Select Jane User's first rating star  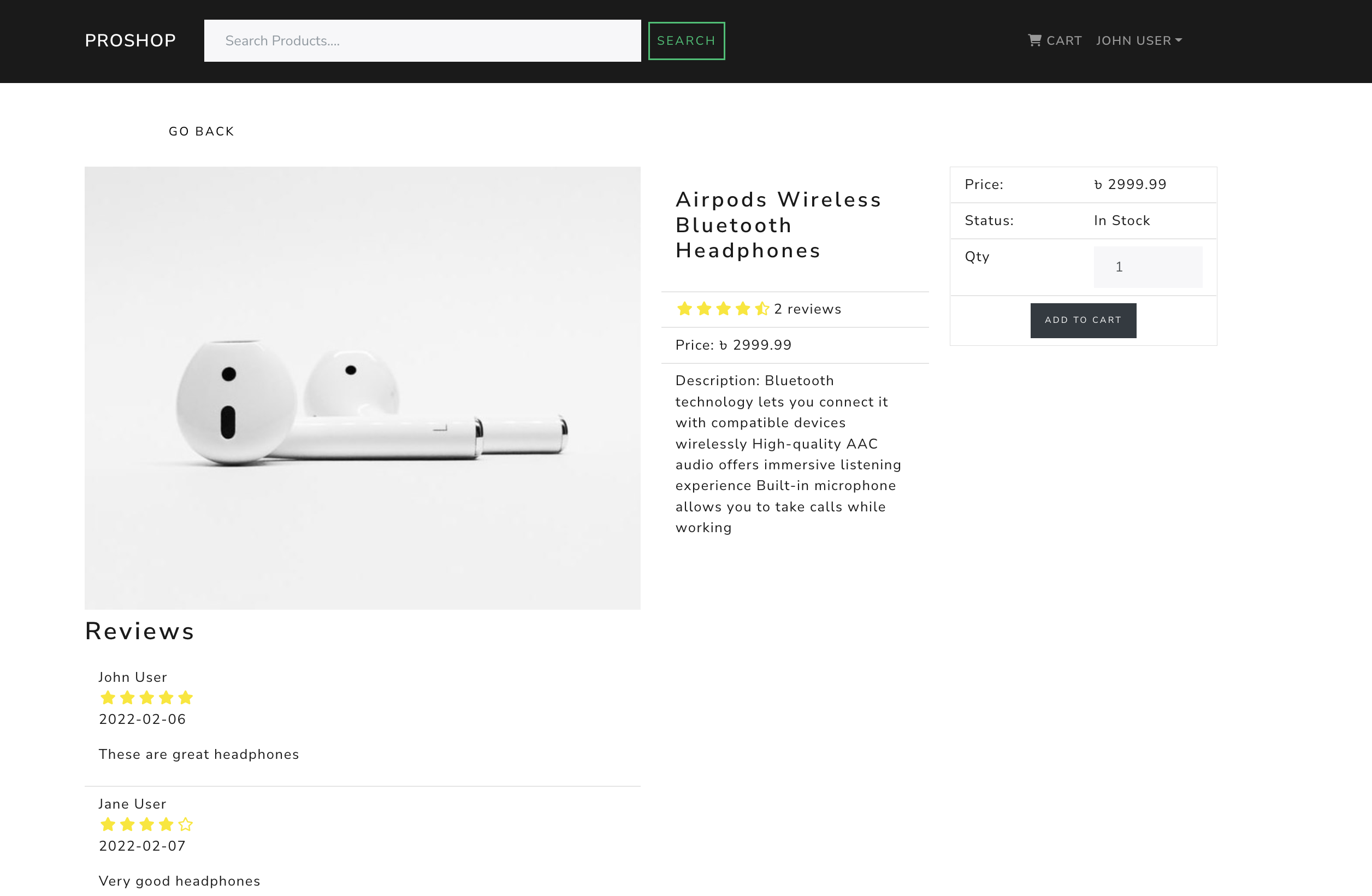107,824
